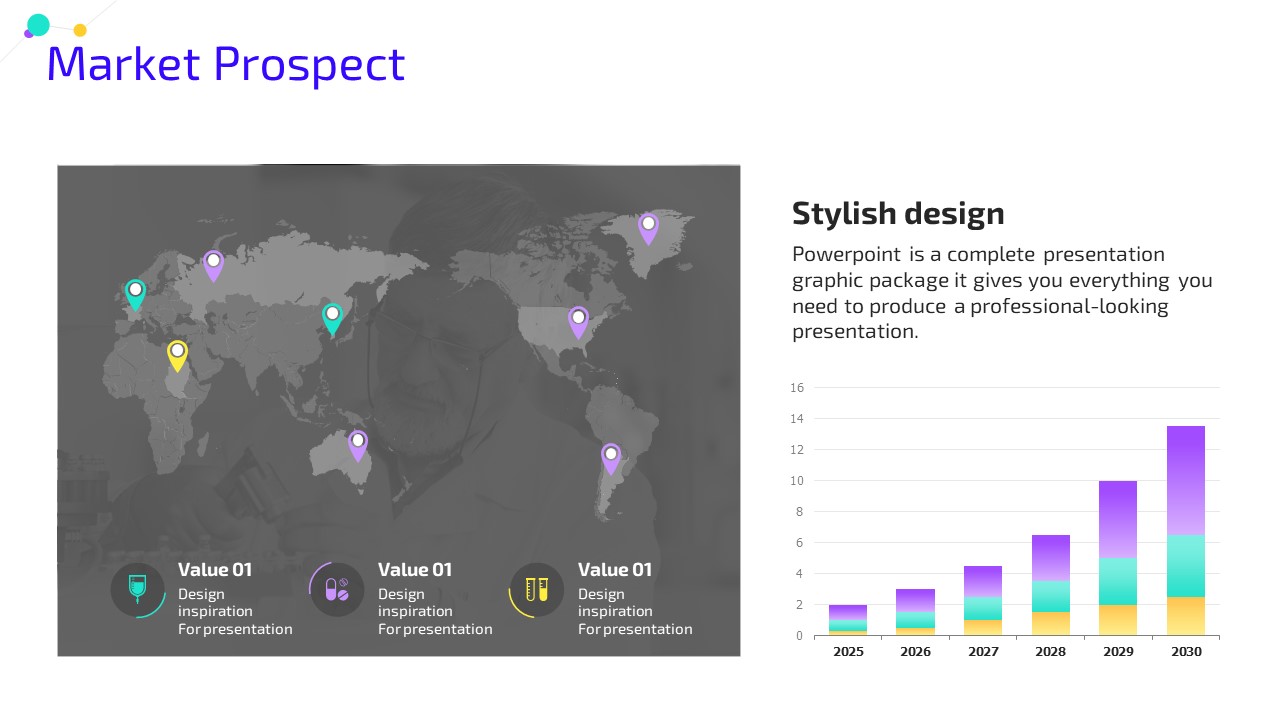1280x720 pixels.
Task: Click the Stylish design heading
Action: [x=898, y=213]
